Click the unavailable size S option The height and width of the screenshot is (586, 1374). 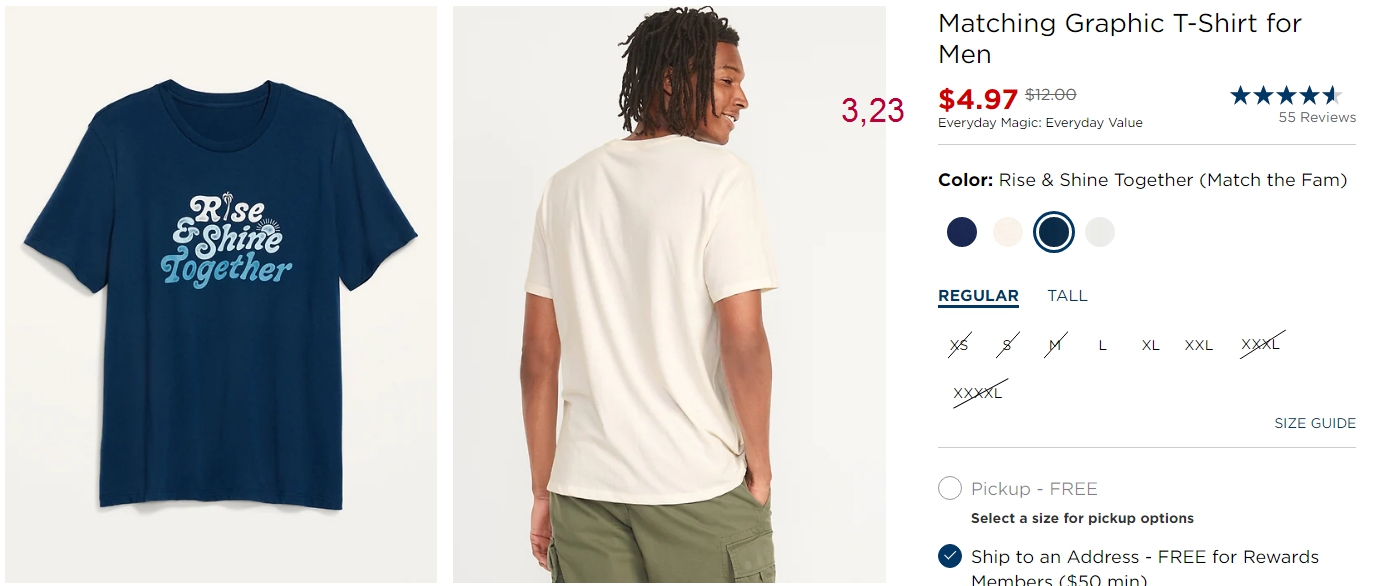[1007, 345]
